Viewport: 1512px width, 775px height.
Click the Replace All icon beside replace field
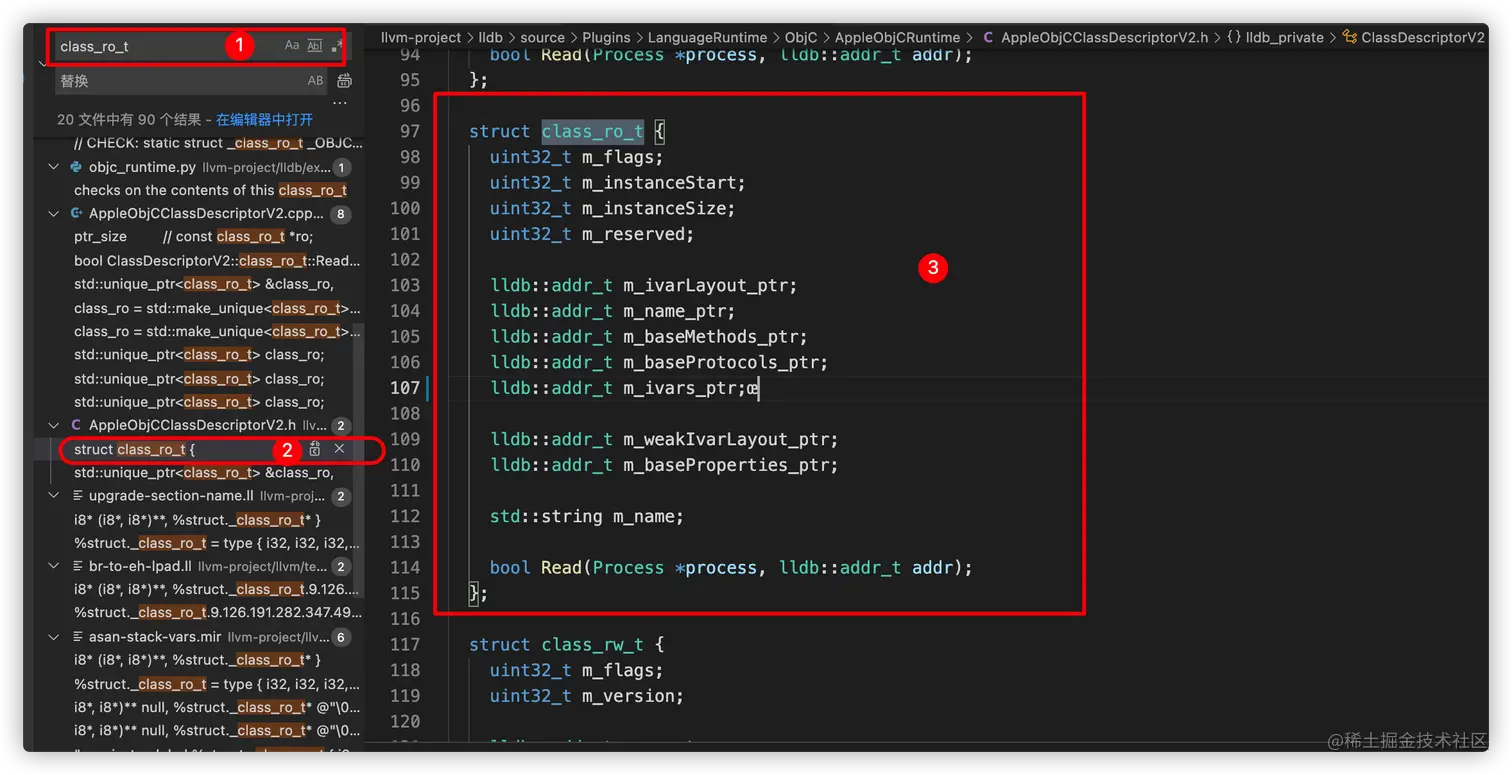tap(345, 81)
